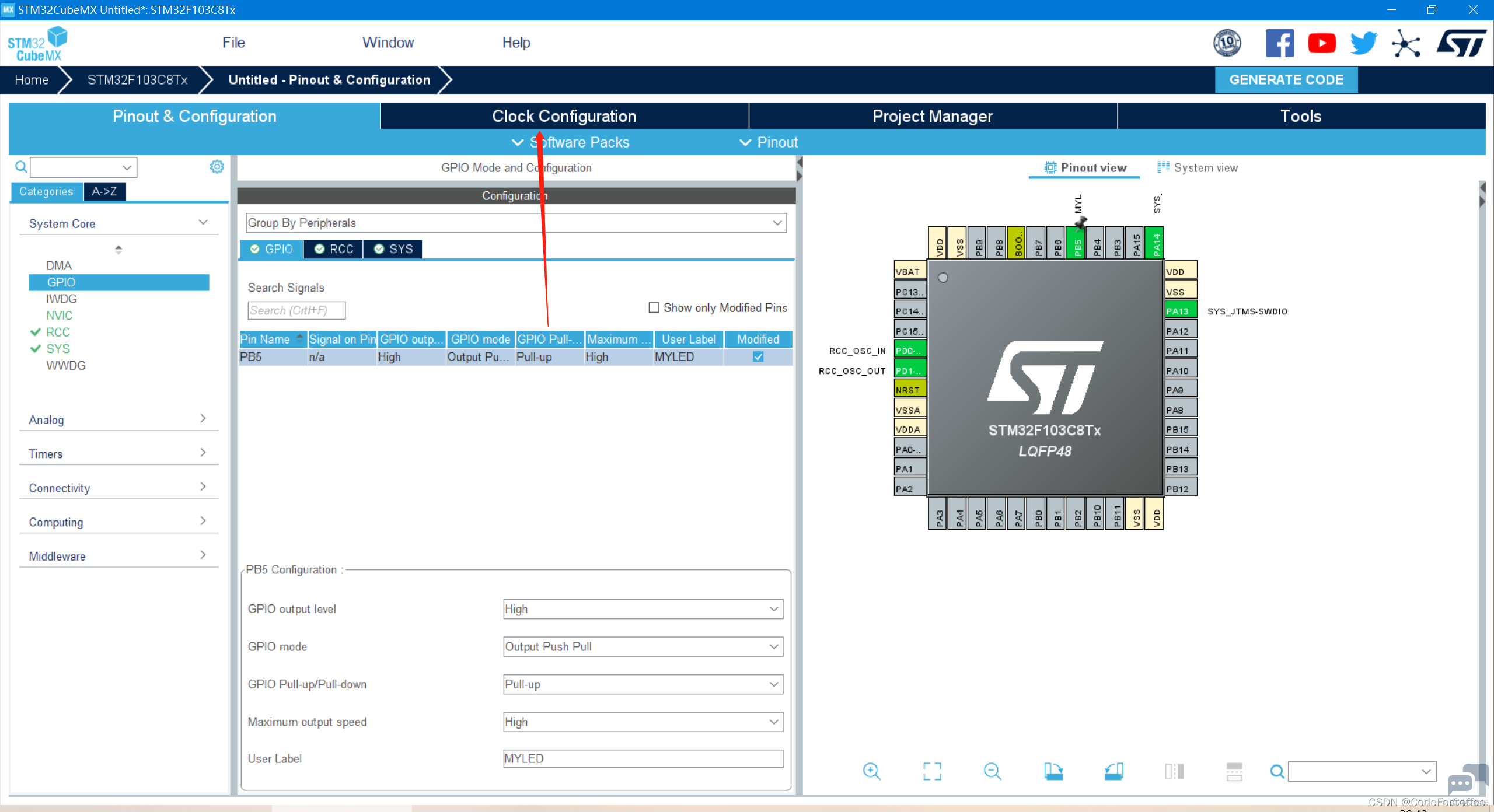This screenshot has width=1494, height=812.
Task: Switch to System view
Action: click(x=1198, y=168)
